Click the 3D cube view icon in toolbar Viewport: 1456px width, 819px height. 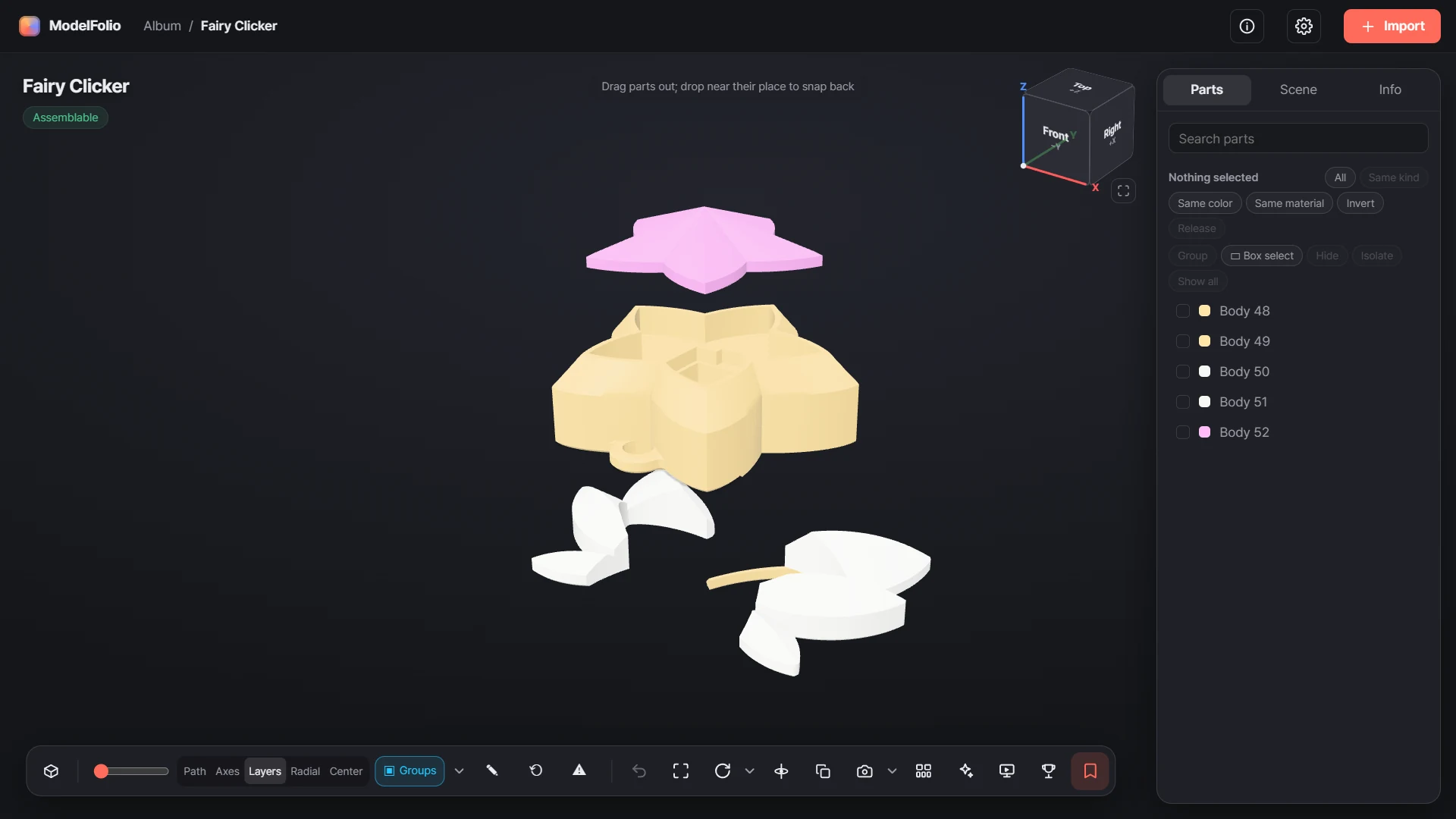pyautogui.click(x=51, y=771)
